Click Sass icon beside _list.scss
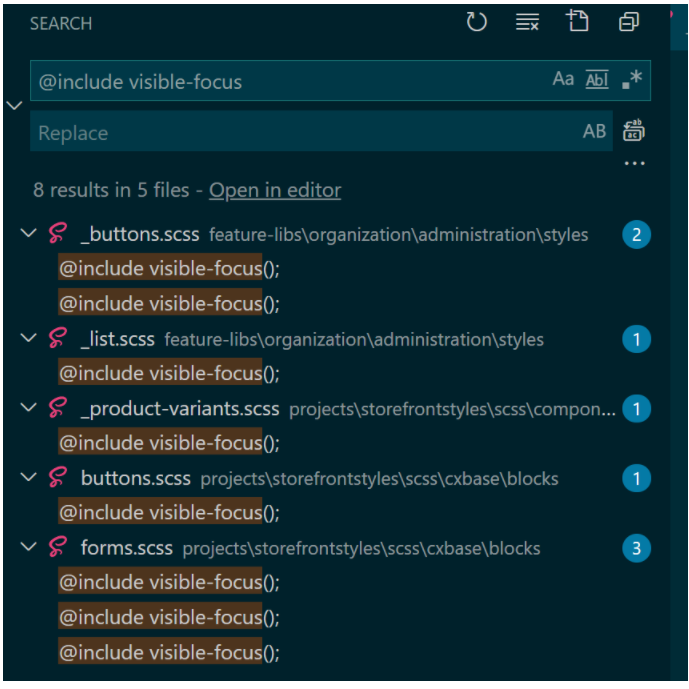 [58, 338]
